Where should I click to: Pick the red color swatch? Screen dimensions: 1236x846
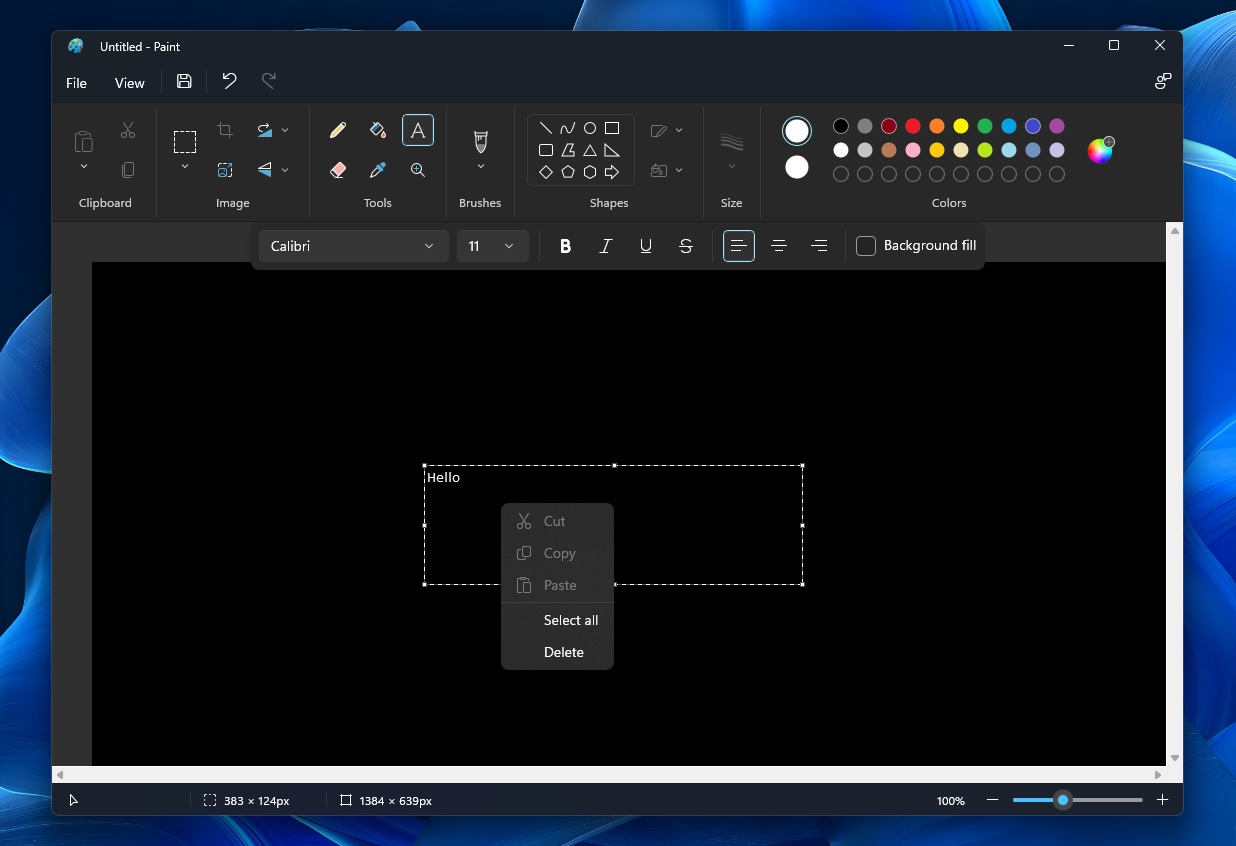coord(912,126)
